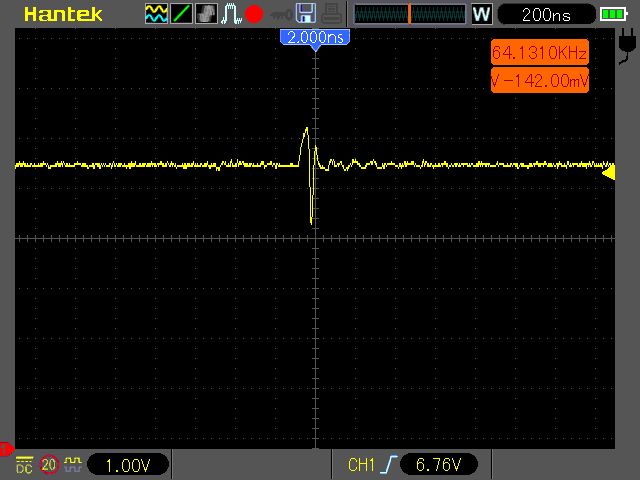Click the red channel 1 ground marker
The image size is (640, 480).
click(x=6, y=449)
